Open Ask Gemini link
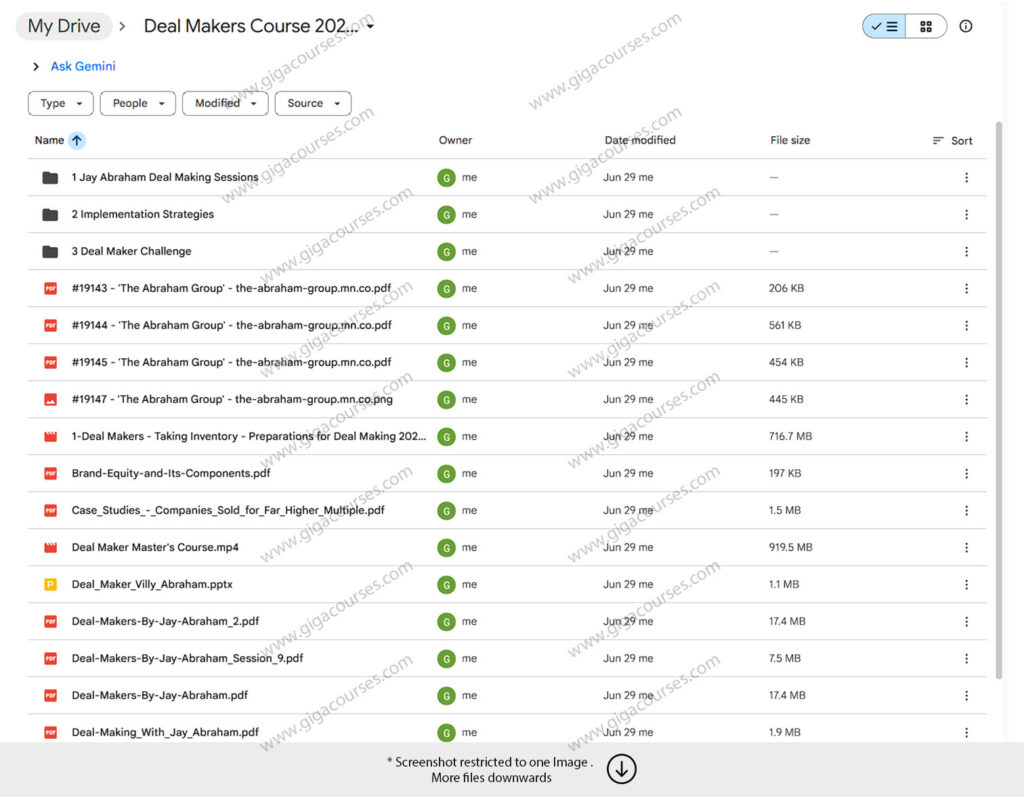Screen dimensions: 1024x797 point(83,66)
